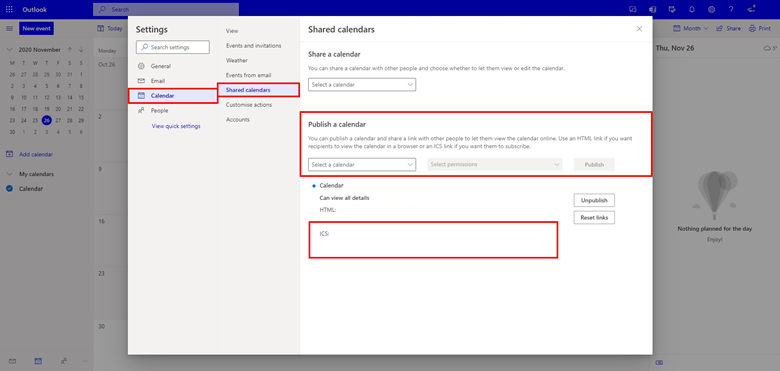The width and height of the screenshot is (780, 371).
Task: Click the Reset links button
Action: coord(594,217)
